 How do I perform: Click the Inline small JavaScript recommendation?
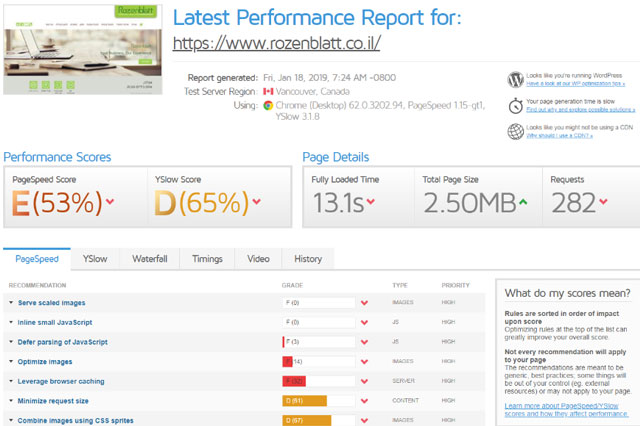pos(55,322)
